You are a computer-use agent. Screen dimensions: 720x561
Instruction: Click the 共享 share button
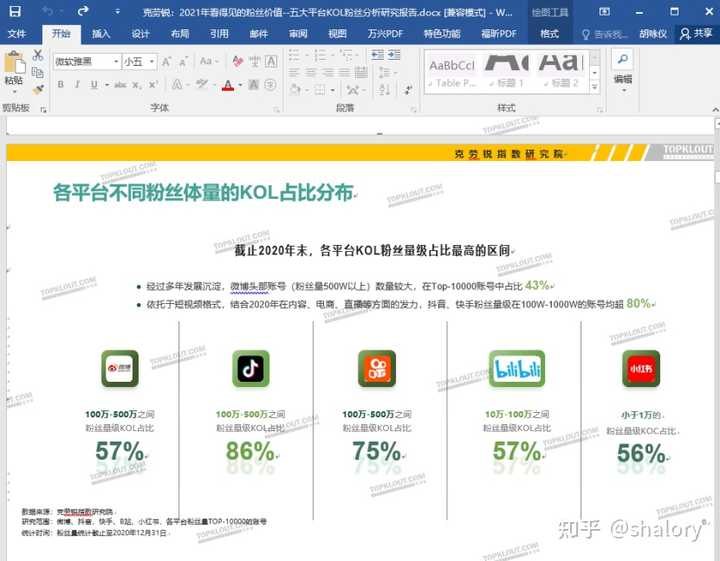pyautogui.click(x=697, y=33)
